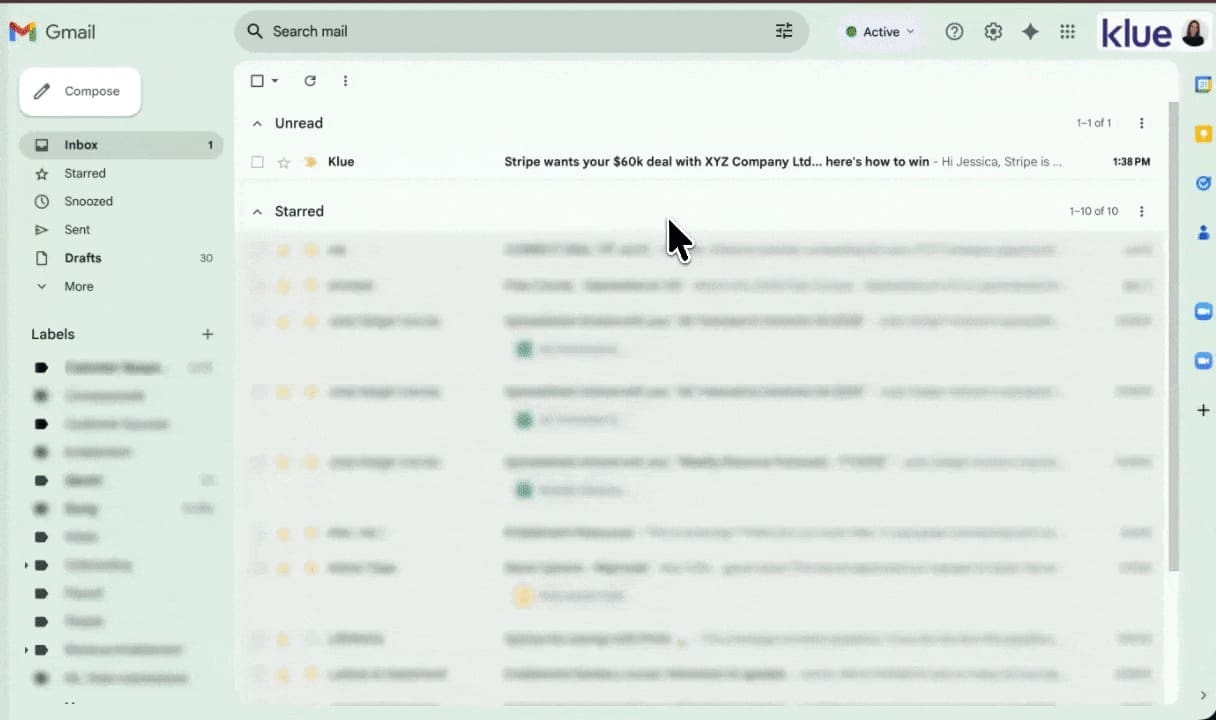Toggle the select-all checkbox
The width and height of the screenshot is (1216, 720).
(x=257, y=81)
